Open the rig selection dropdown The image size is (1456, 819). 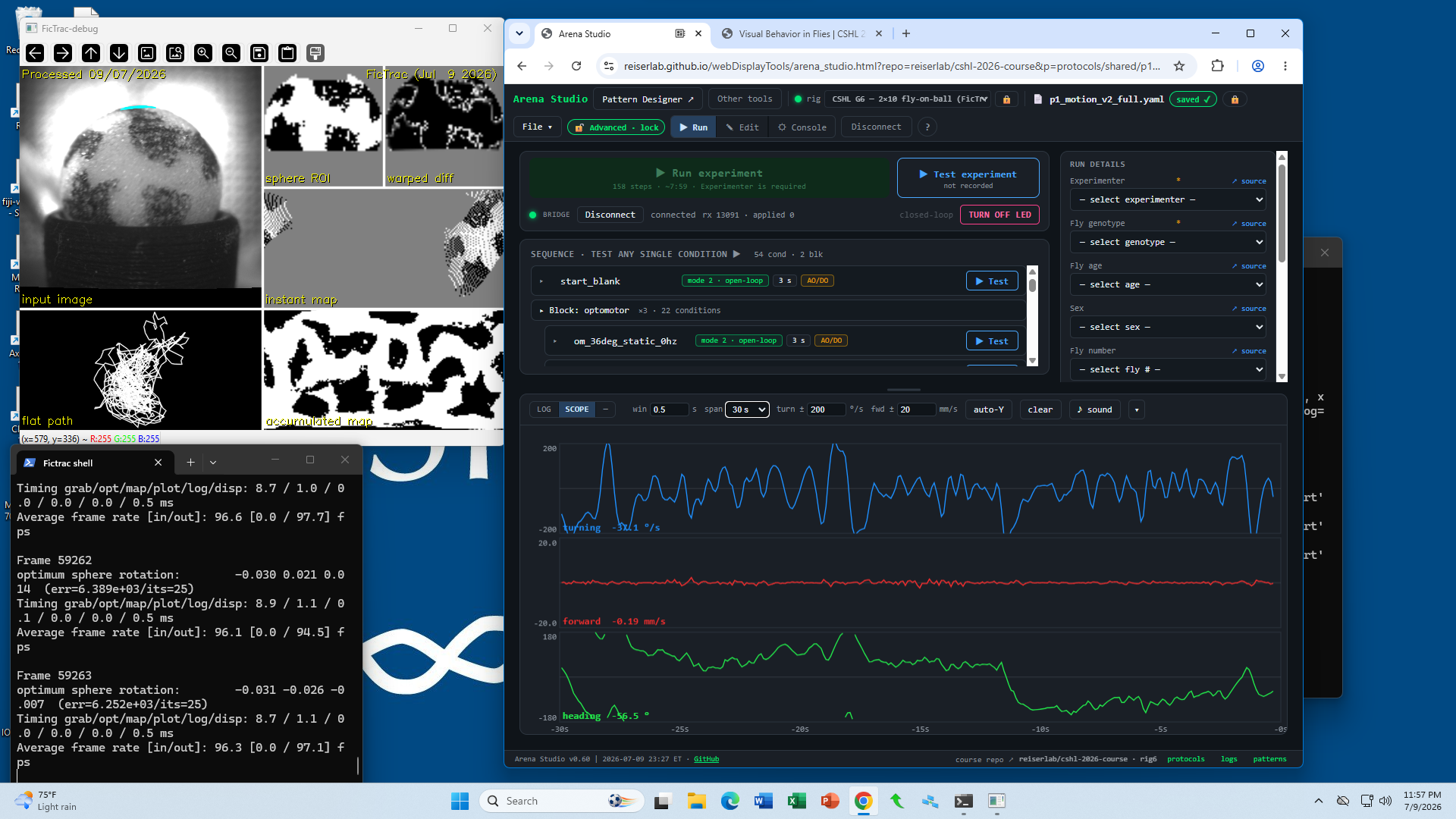tap(909, 99)
